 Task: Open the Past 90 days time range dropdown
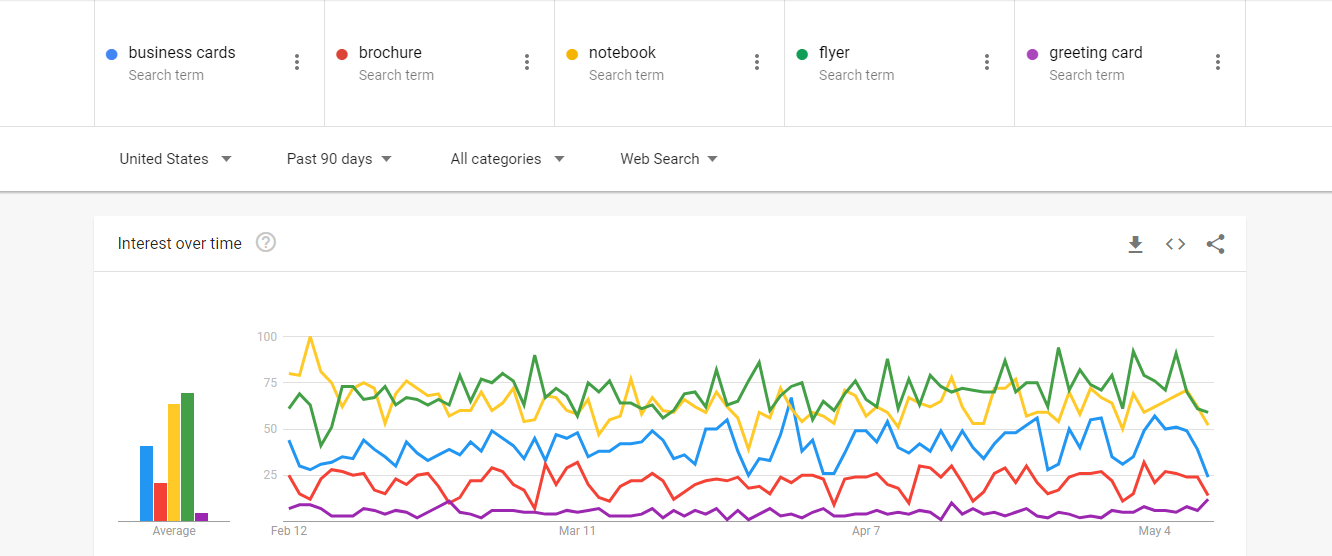coord(339,159)
